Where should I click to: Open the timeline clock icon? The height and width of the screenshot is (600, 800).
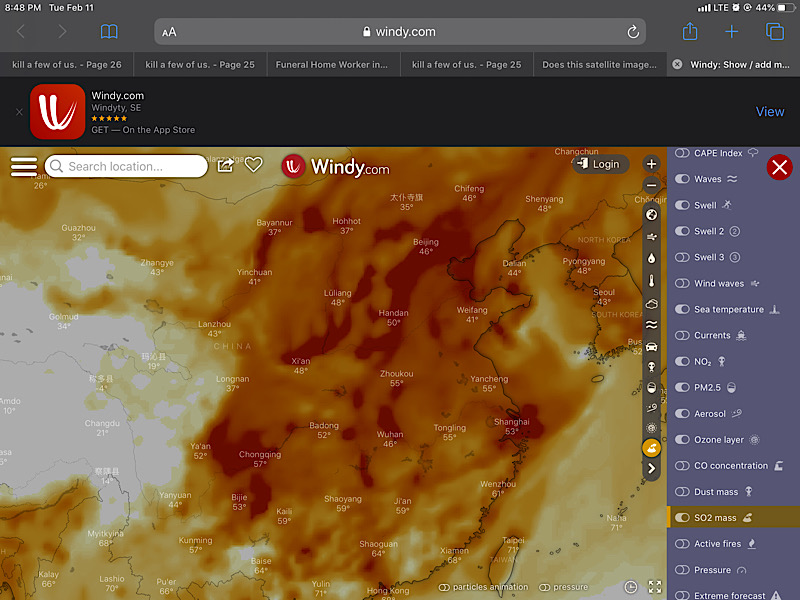pyautogui.click(x=631, y=587)
